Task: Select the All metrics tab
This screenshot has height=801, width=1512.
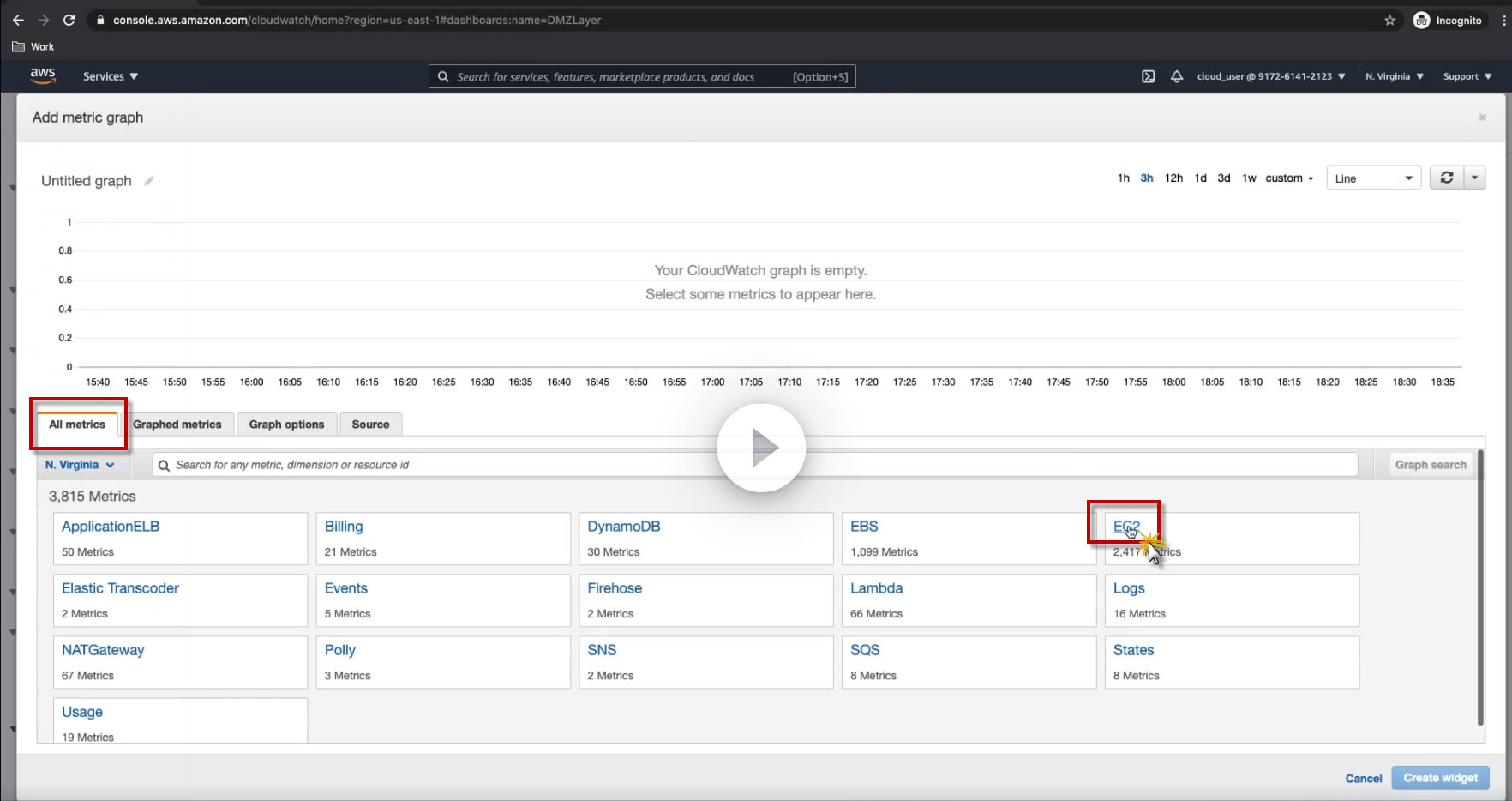Action: coord(77,425)
